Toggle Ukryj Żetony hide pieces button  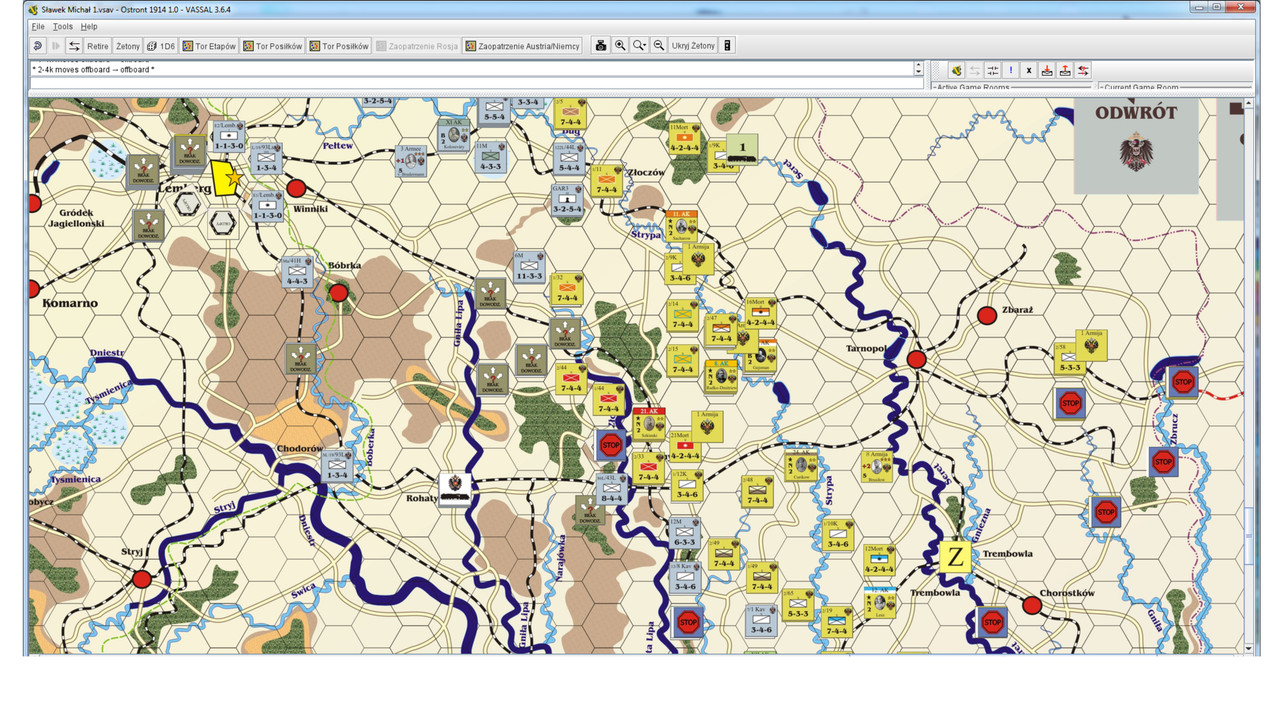point(693,46)
